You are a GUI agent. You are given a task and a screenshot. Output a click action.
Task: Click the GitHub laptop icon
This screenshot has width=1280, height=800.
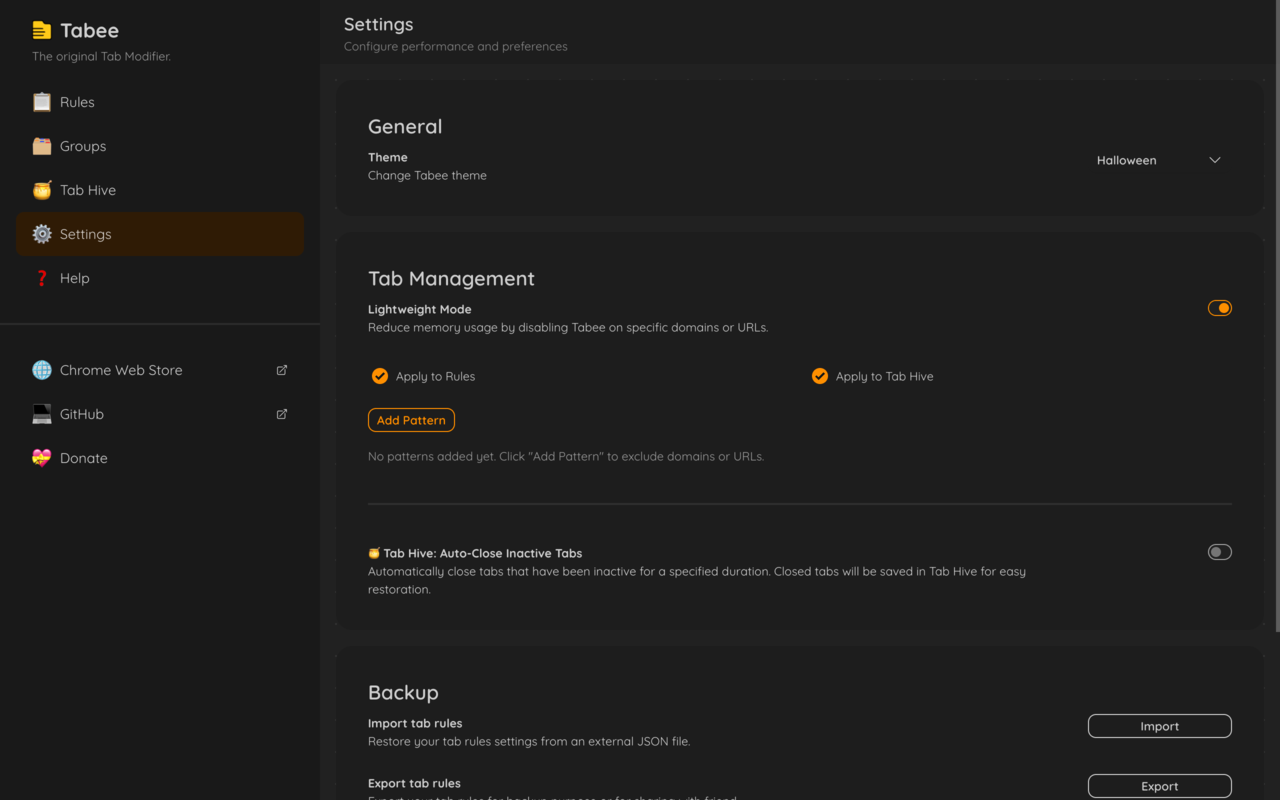point(42,414)
